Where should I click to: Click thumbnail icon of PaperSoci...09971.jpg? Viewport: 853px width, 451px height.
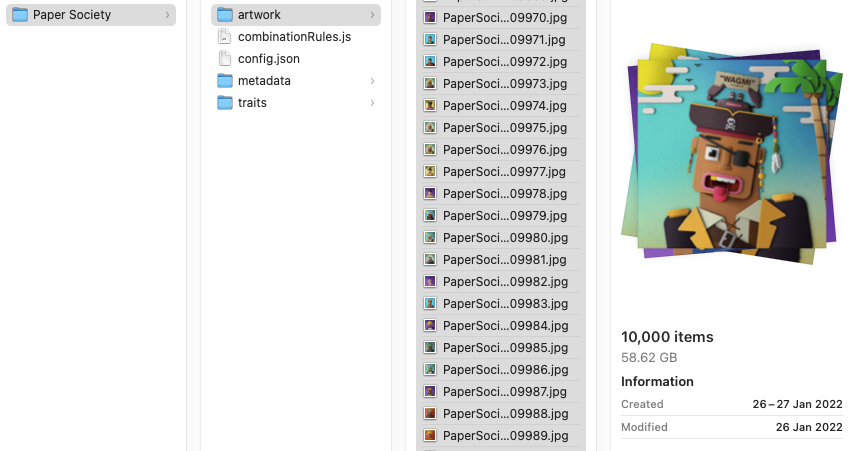coord(430,40)
